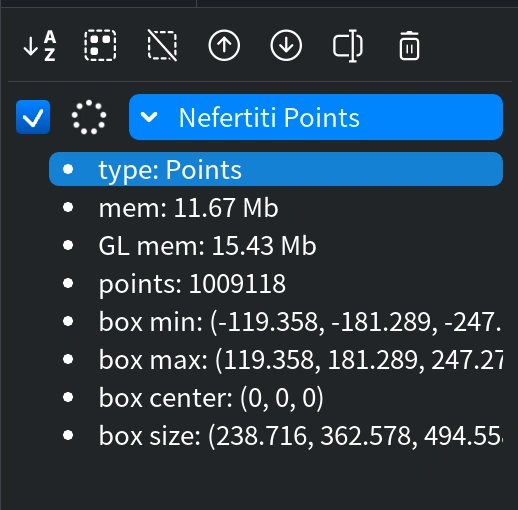
Task: Click the deselect all objects icon
Action: click(x=162, y=45)
